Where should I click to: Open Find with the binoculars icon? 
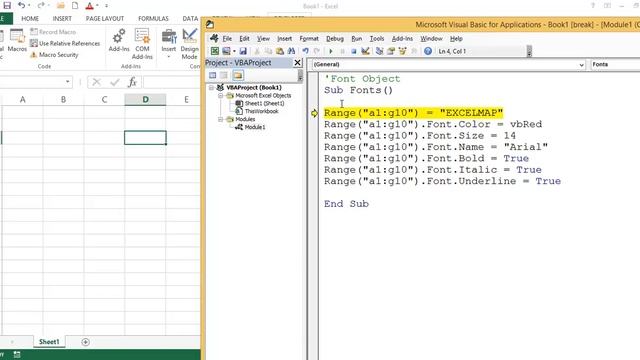pos(291,51)
